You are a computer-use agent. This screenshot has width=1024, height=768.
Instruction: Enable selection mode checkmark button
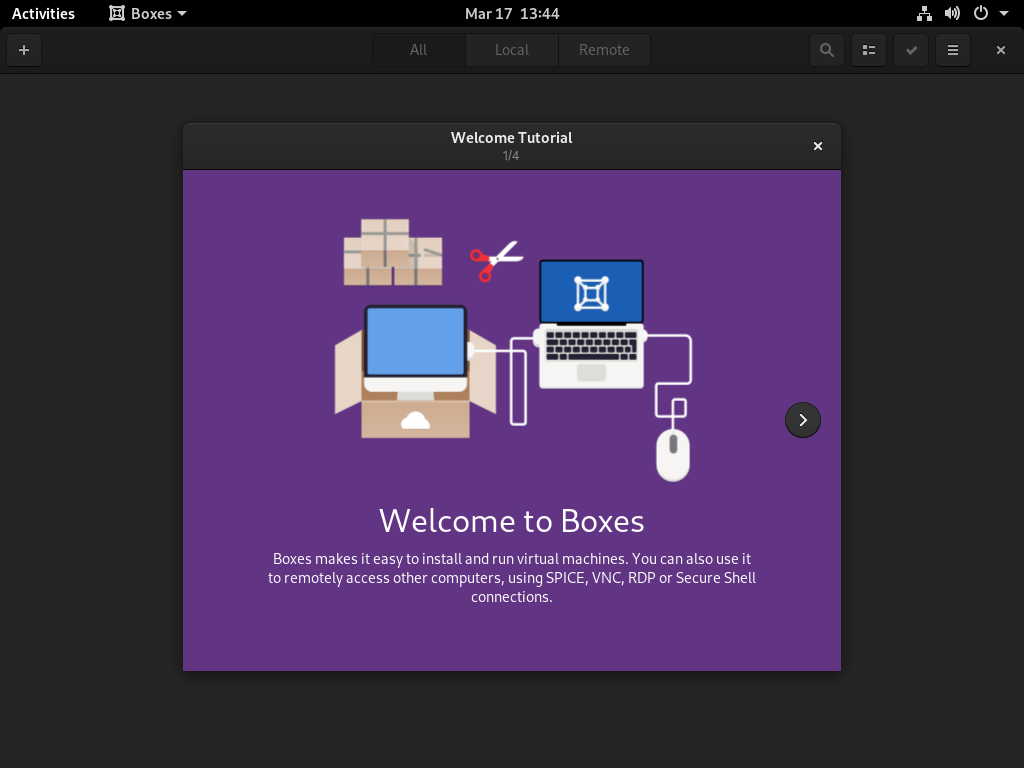pyautogui.click(x=911, y=50)
